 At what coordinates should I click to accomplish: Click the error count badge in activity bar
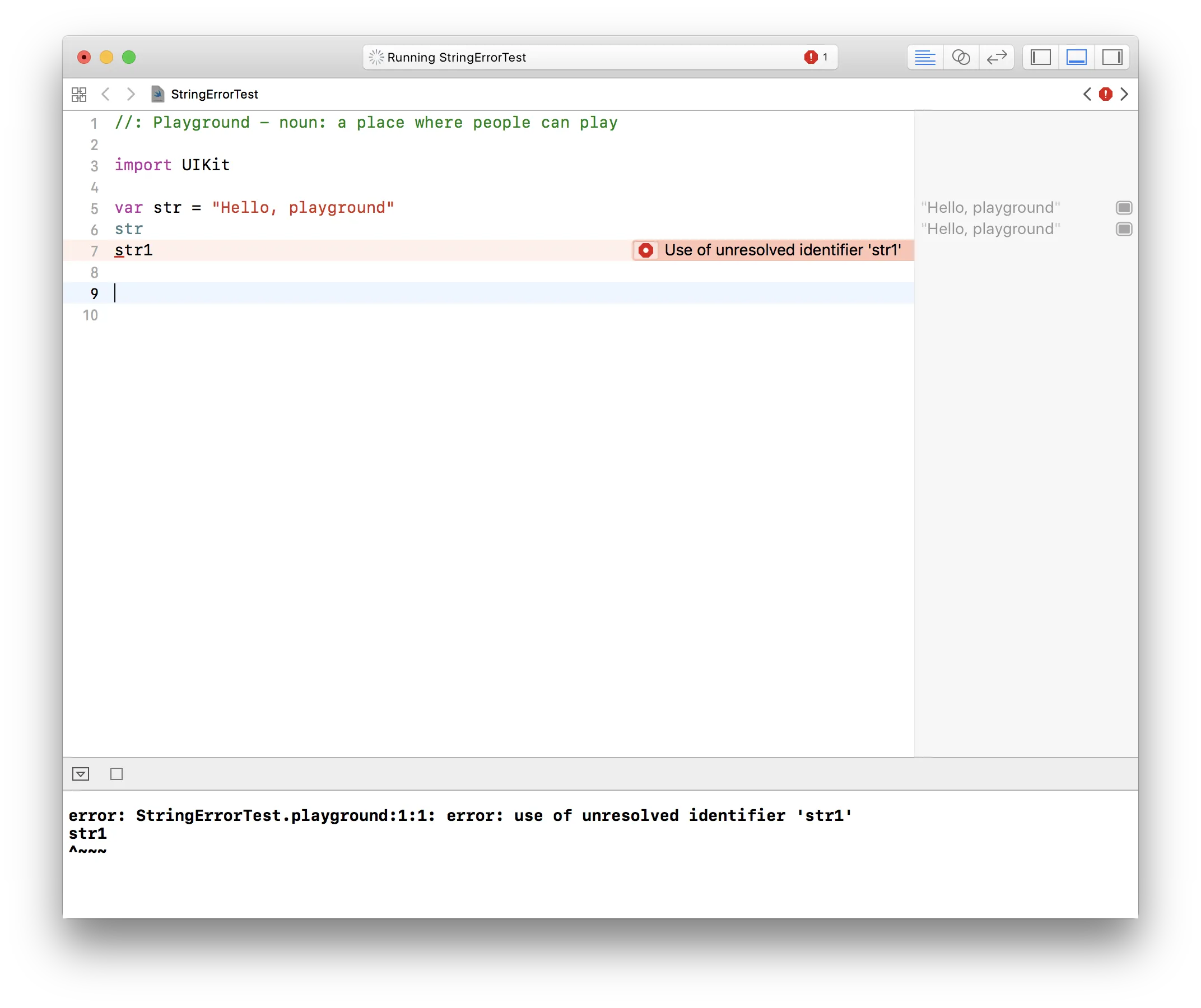[816, 57]
